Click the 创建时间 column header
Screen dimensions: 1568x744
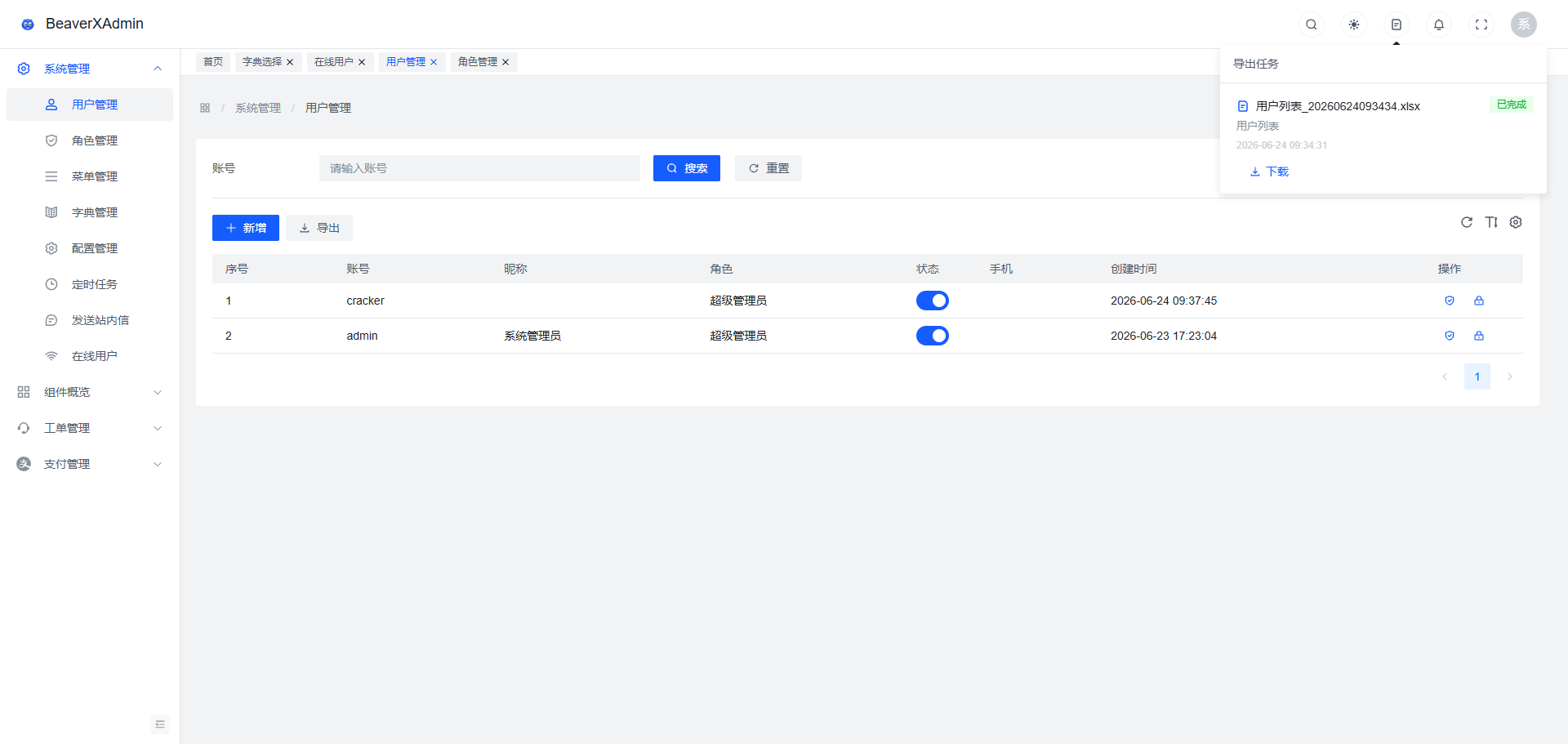pyautogui.click(x=1134, y=269)
